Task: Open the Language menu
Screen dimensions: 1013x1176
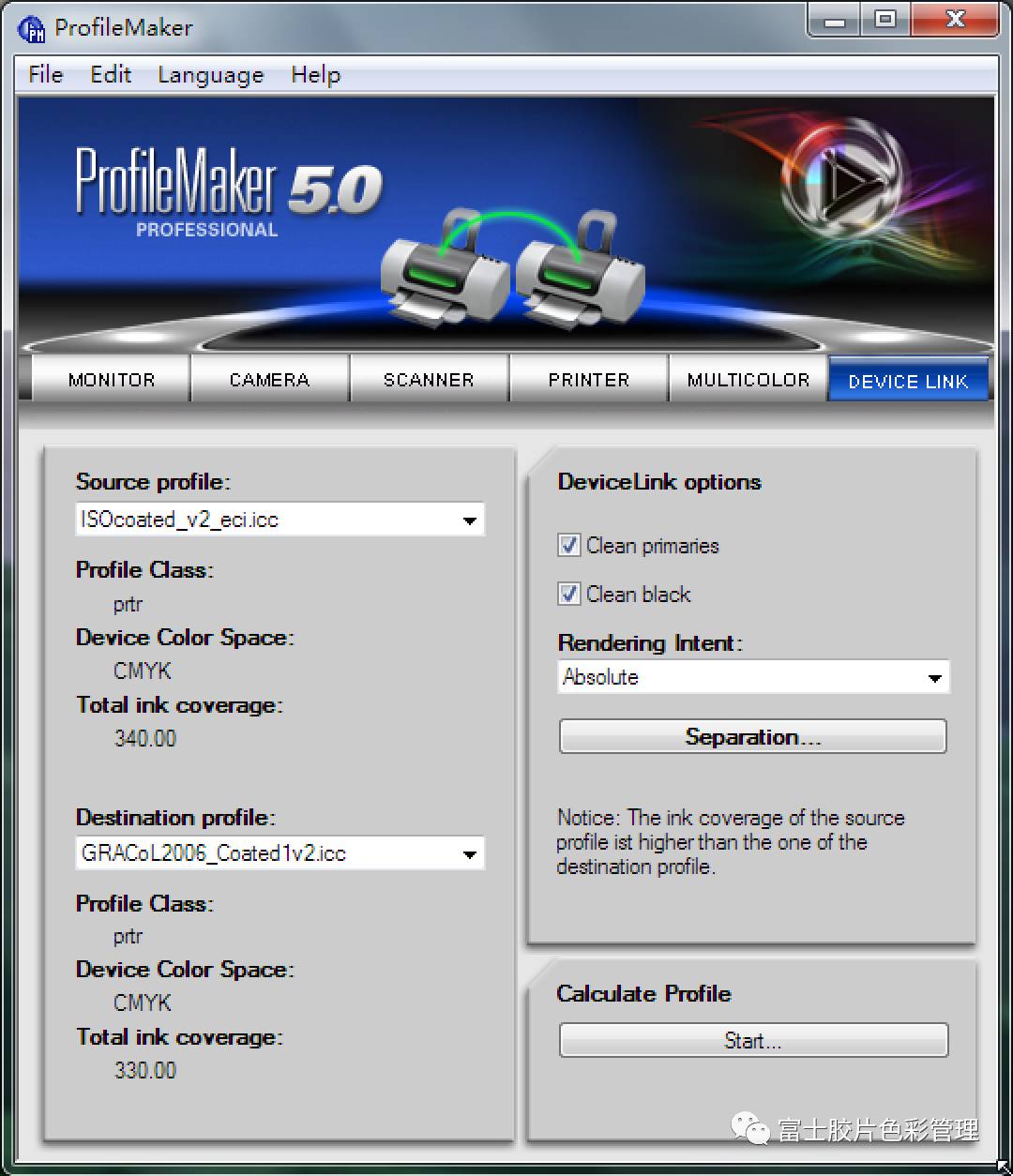Action: (x=210, y=75)
